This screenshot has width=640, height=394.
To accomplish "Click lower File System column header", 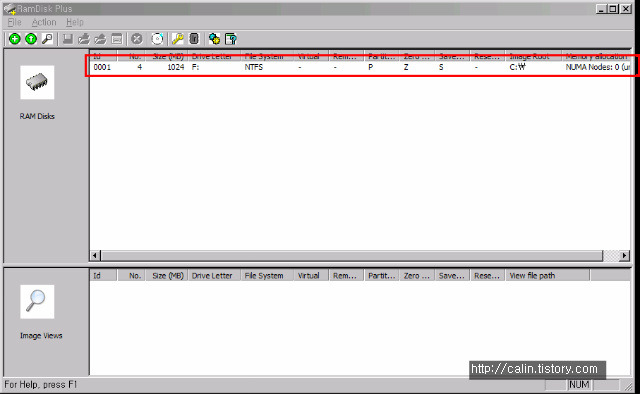I will [x=267, y=276].
